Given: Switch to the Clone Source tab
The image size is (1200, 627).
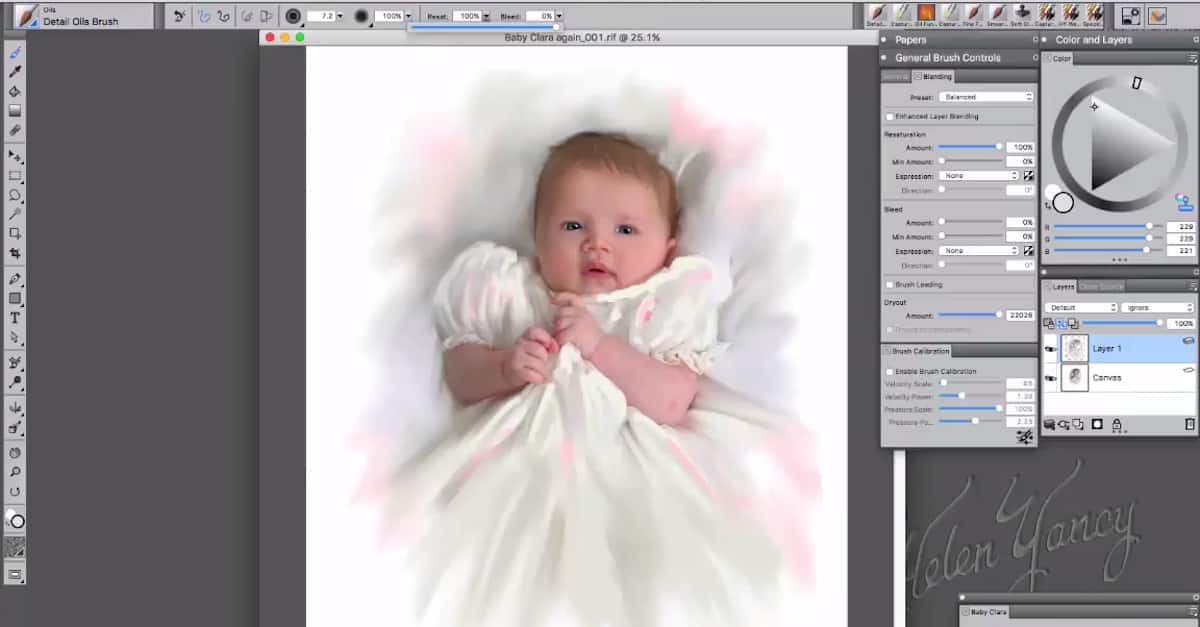Looking at the screenshot, I should (x=1099, y=285).
